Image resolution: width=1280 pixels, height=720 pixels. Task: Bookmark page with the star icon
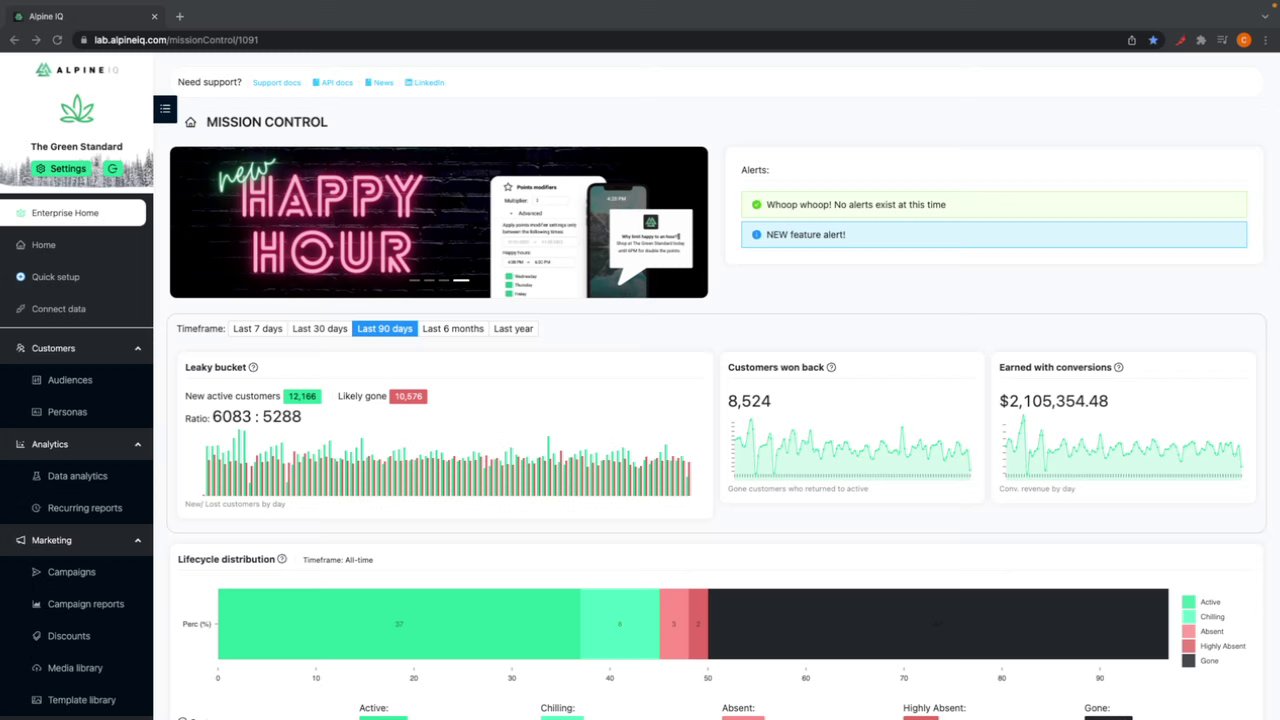click(1153, 40)
